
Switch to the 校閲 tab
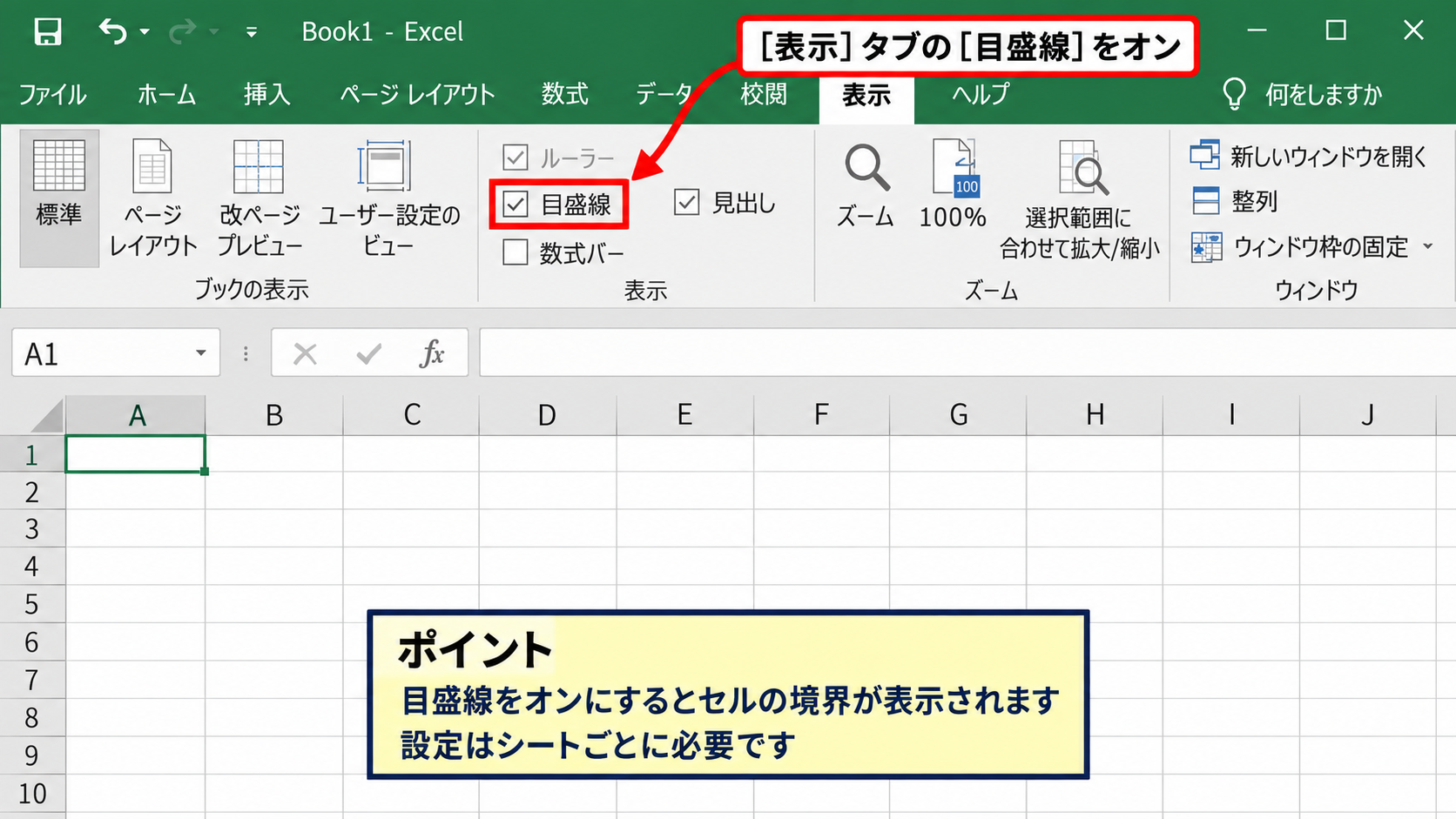pyautogui.click(x=764, y=94)
